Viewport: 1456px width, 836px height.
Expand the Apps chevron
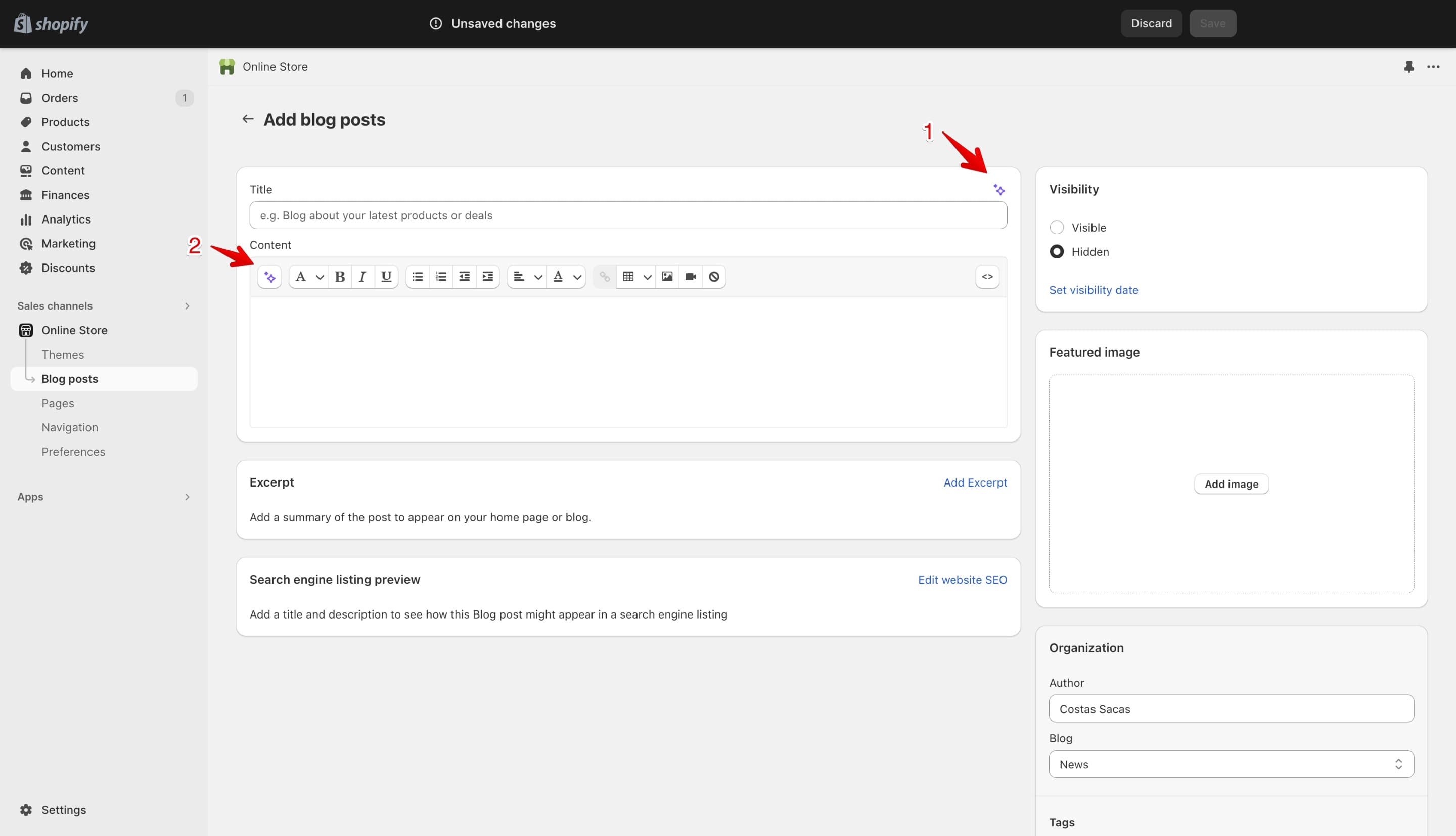coord(187,497)
